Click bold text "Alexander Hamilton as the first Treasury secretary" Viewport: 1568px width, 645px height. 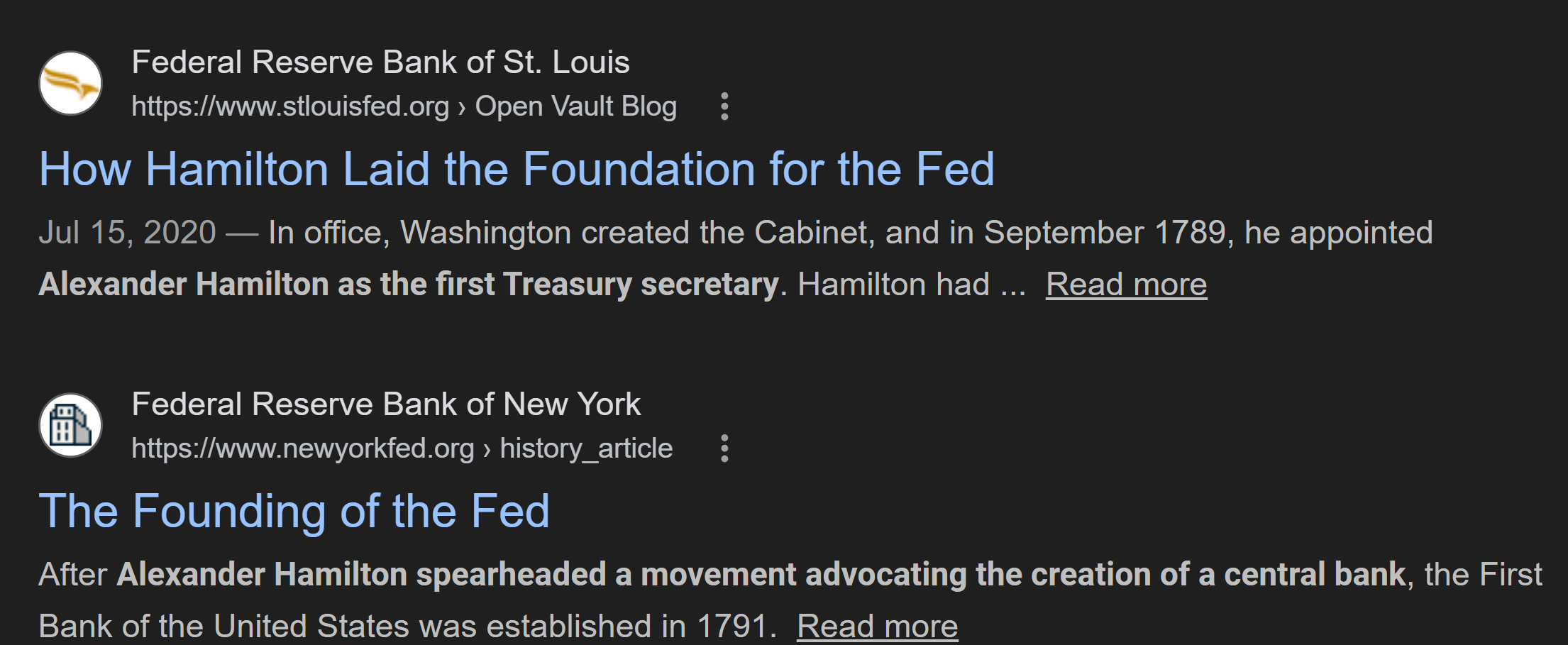tap(409, 285)
